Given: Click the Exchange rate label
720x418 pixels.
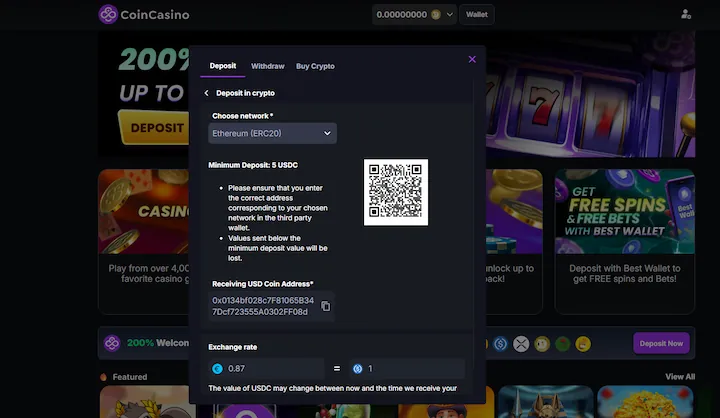Looking at the screenshot, I should (233, 347).
